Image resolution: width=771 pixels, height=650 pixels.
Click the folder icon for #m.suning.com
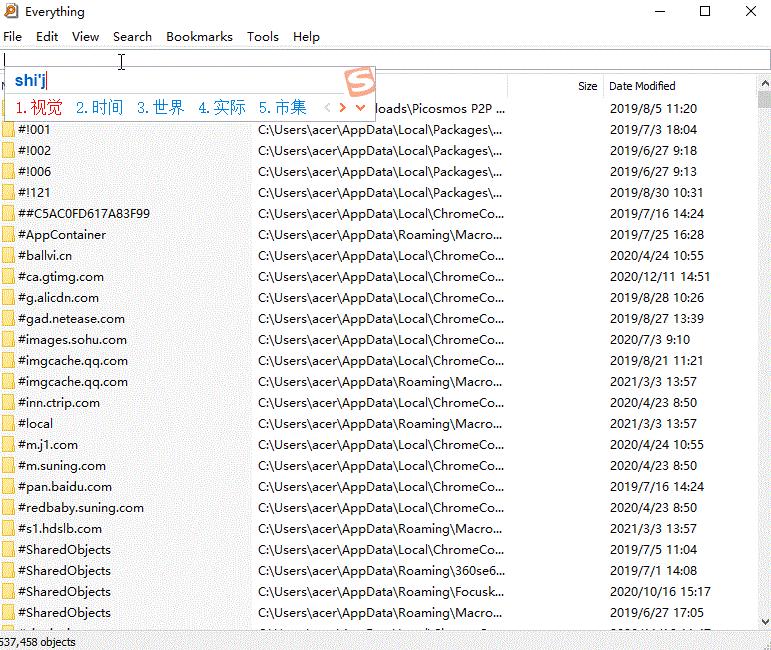click(8, 466)
